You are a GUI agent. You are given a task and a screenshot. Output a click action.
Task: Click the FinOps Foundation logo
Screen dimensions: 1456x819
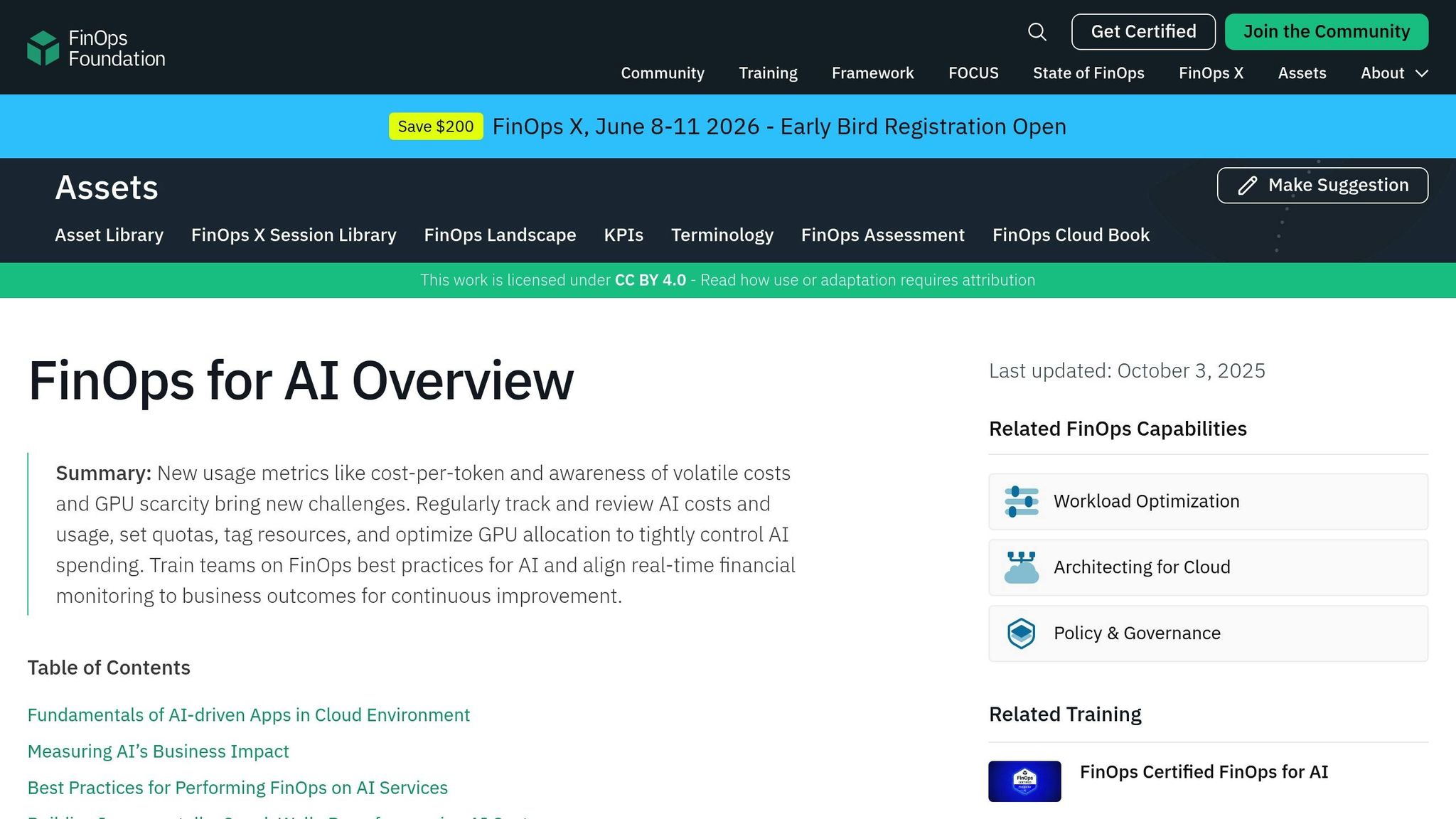tap(96, 48)
